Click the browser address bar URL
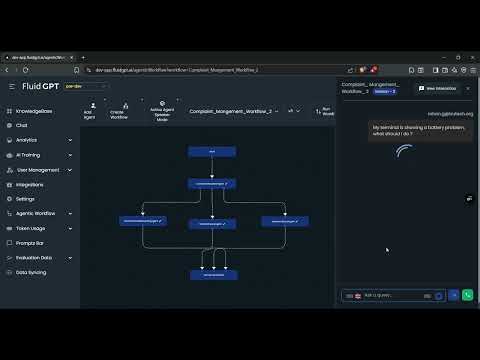The image size is (480, 360). click(177, 70)
